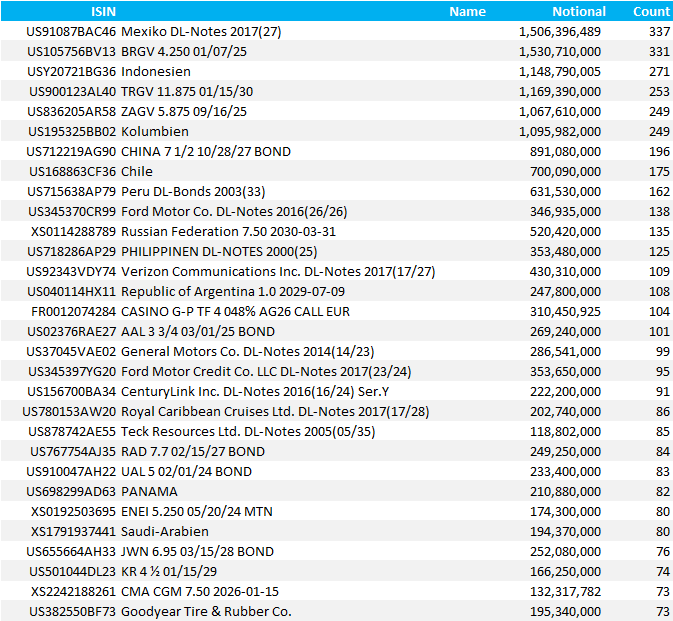This screenshot has height=621, width=673.
Task: Click the PANAMA name cell
Action: (x=149, y=492)
